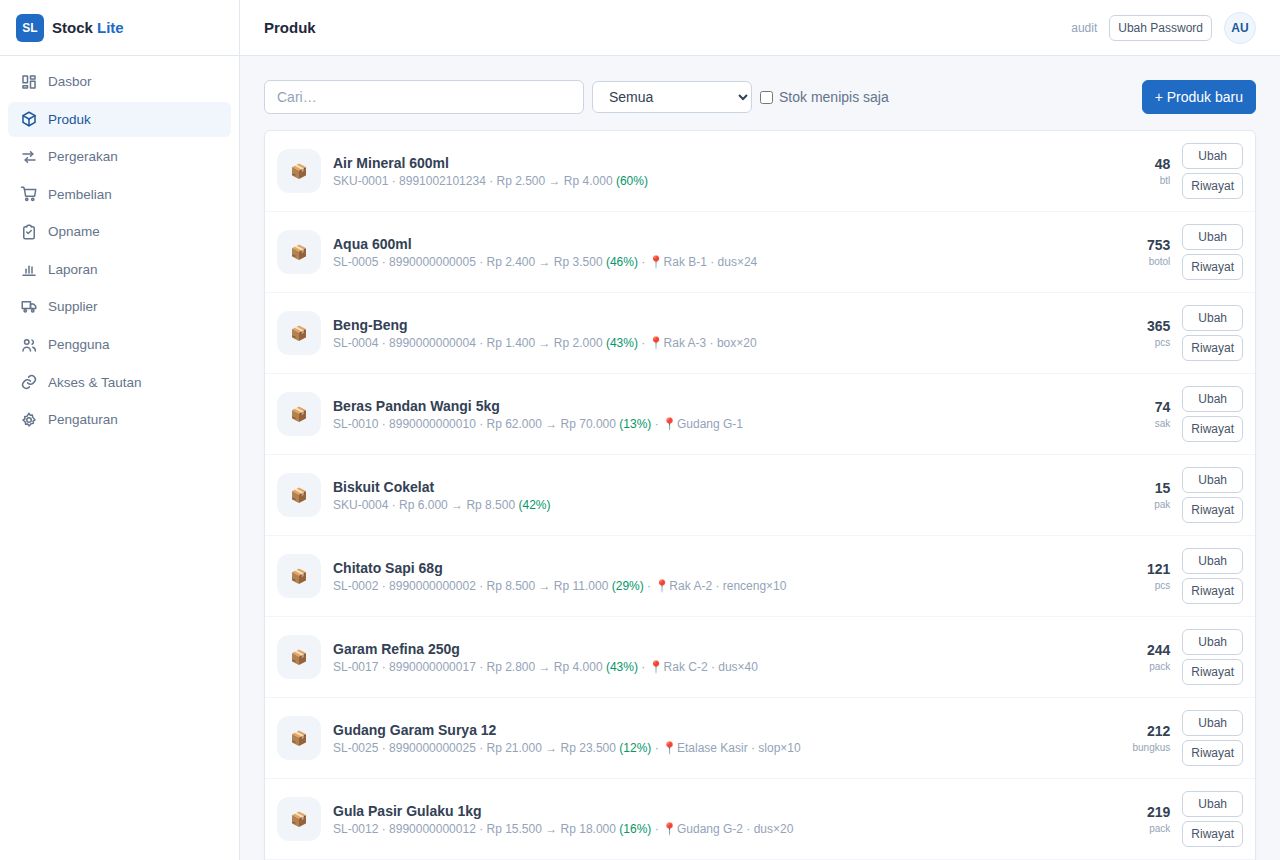Click the Beras Pandan Wangi 5kg name

416,406
